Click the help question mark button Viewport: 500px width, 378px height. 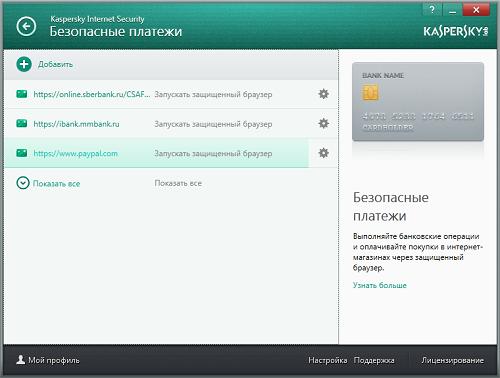point(432,10)
